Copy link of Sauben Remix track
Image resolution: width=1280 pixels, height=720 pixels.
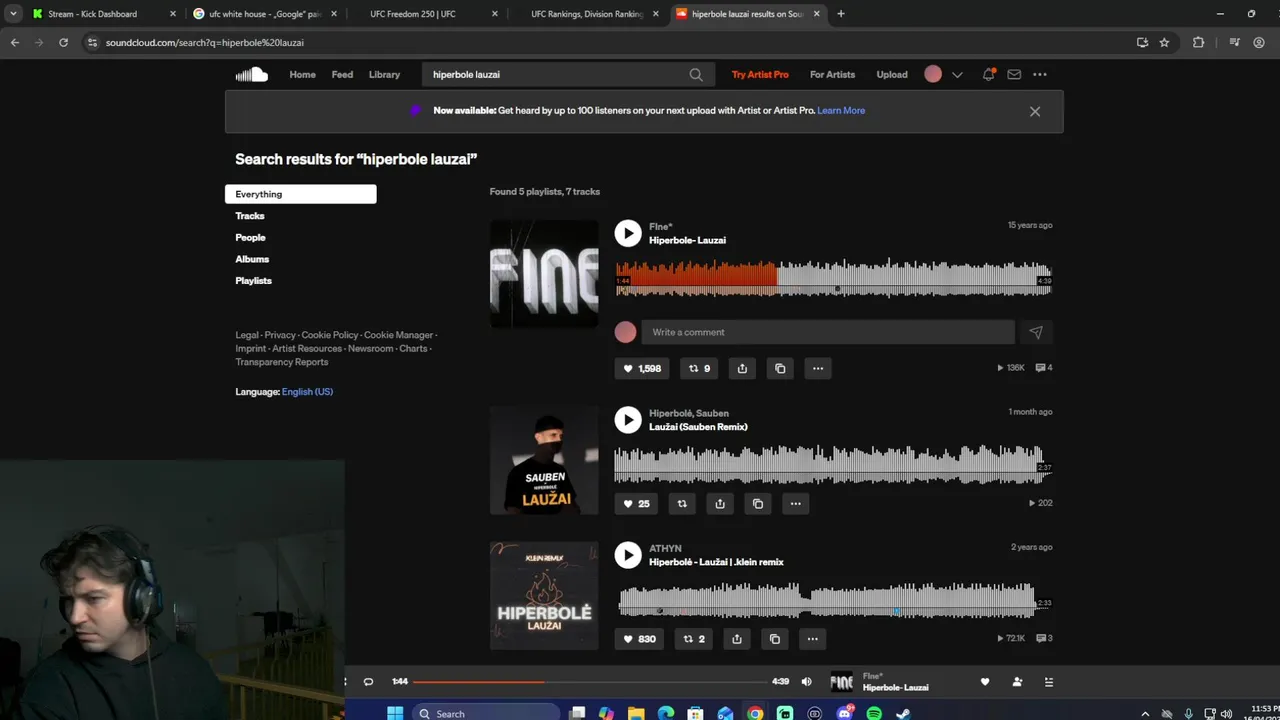pyautogui.click(x=758, y=503)
